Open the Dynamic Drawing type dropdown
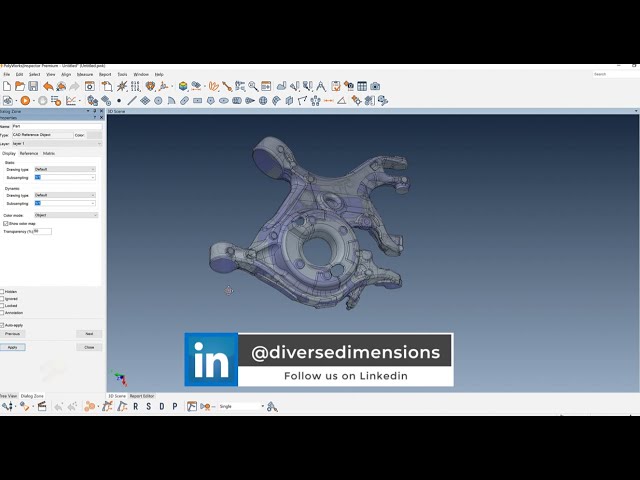 coord(64,195)
